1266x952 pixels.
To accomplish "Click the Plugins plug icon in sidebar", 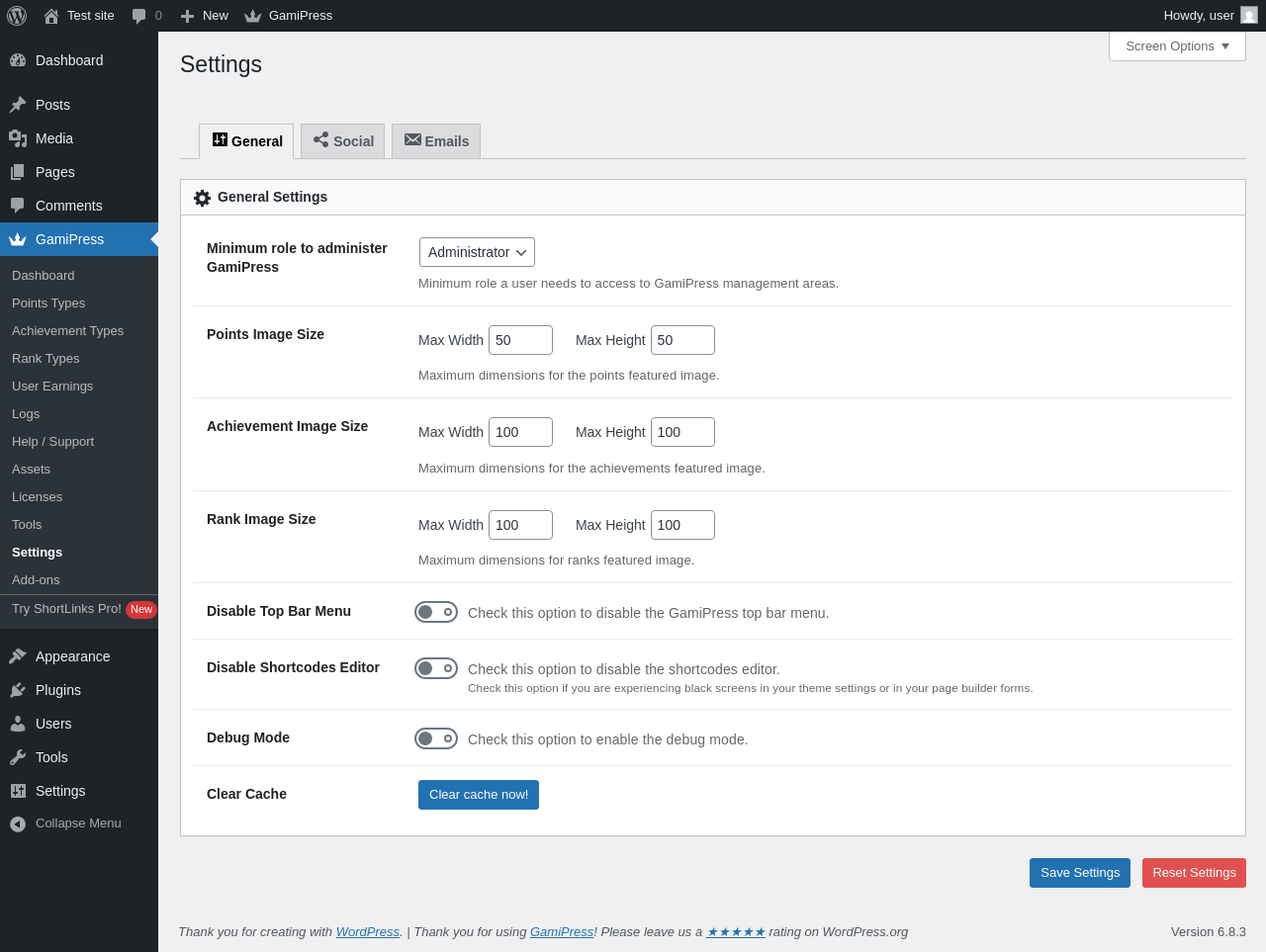I will pyautogui.click(x=18, y=690).
